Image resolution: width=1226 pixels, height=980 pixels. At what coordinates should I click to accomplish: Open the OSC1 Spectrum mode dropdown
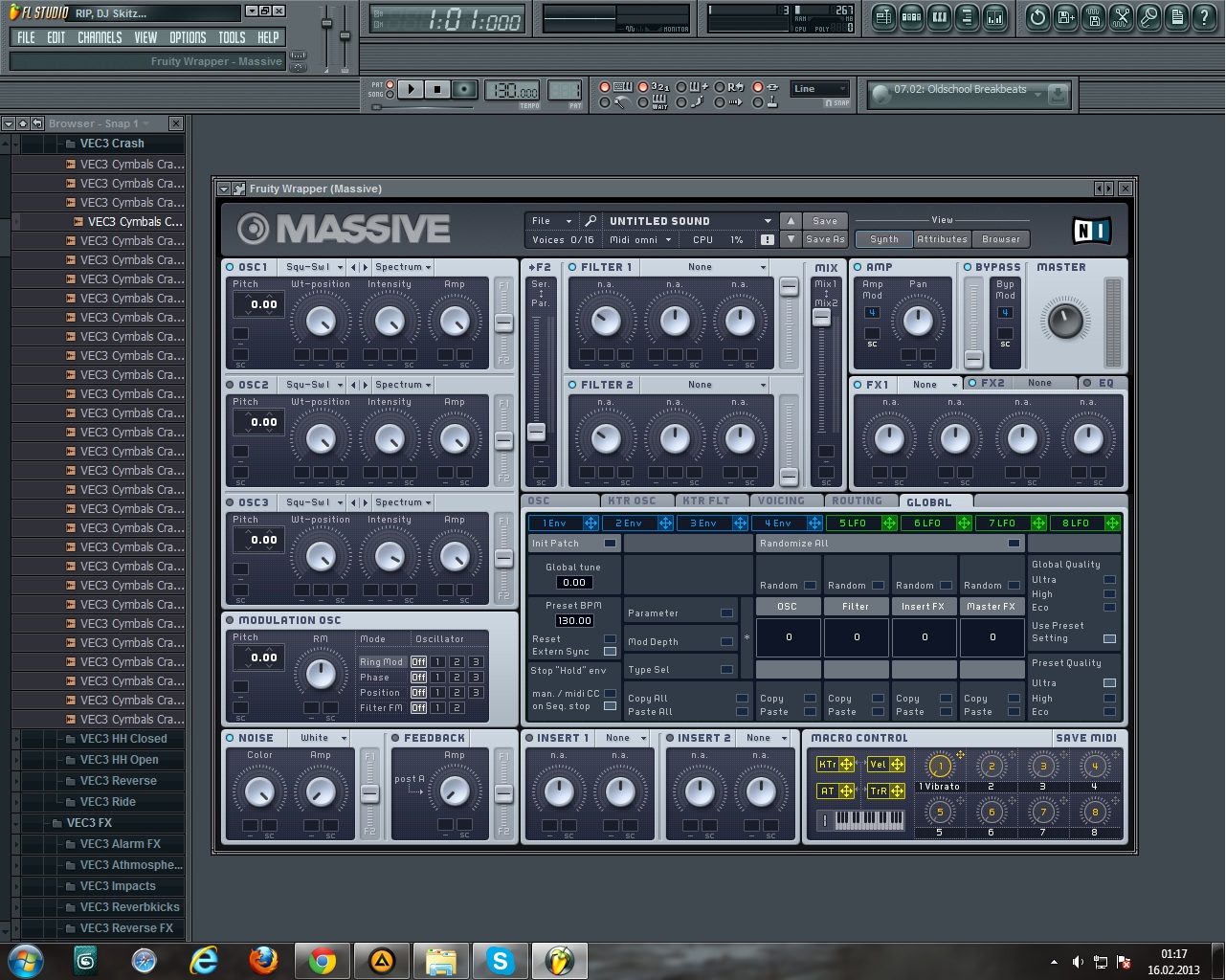pyautogui.click(x=403, y=267)
